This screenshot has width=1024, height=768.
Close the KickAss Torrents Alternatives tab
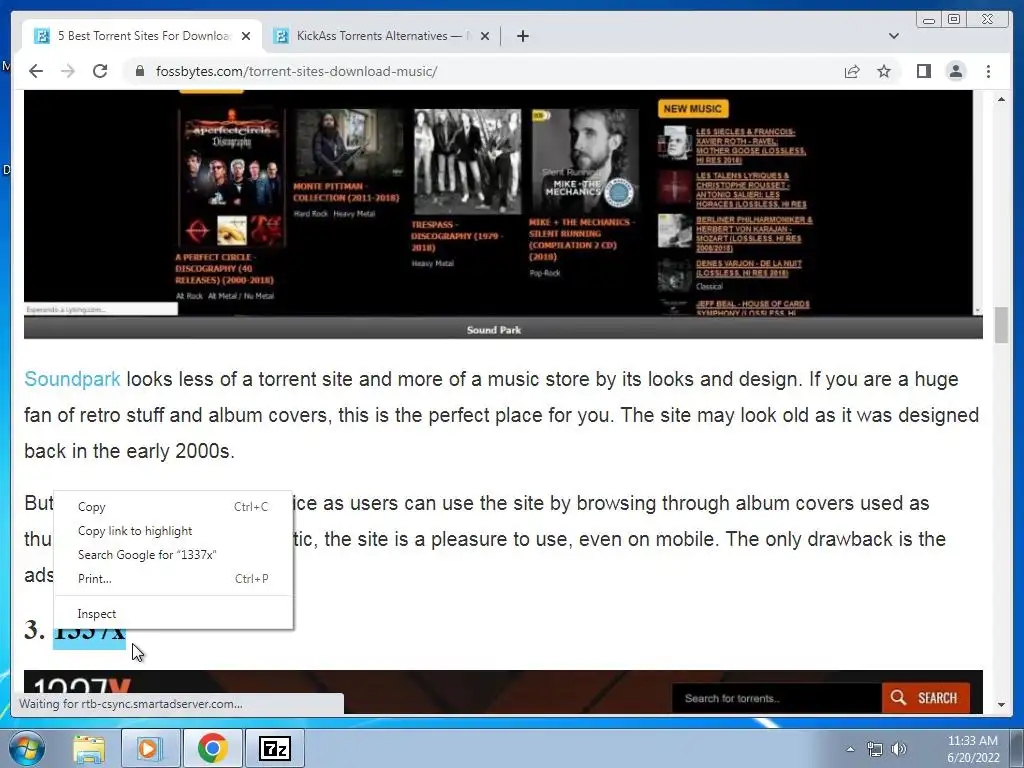pos(485,36)
